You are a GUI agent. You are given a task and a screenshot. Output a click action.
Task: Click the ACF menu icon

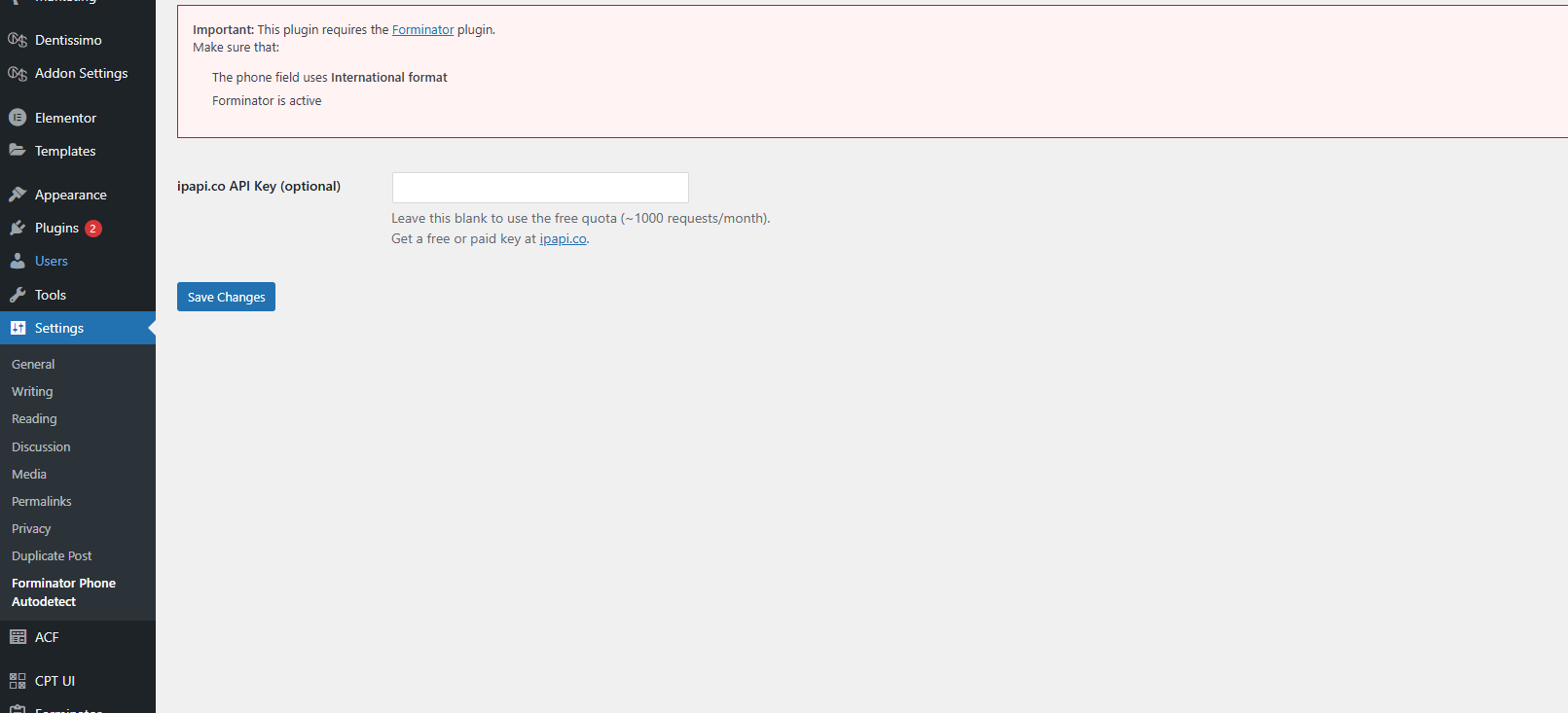pos(18,637)
